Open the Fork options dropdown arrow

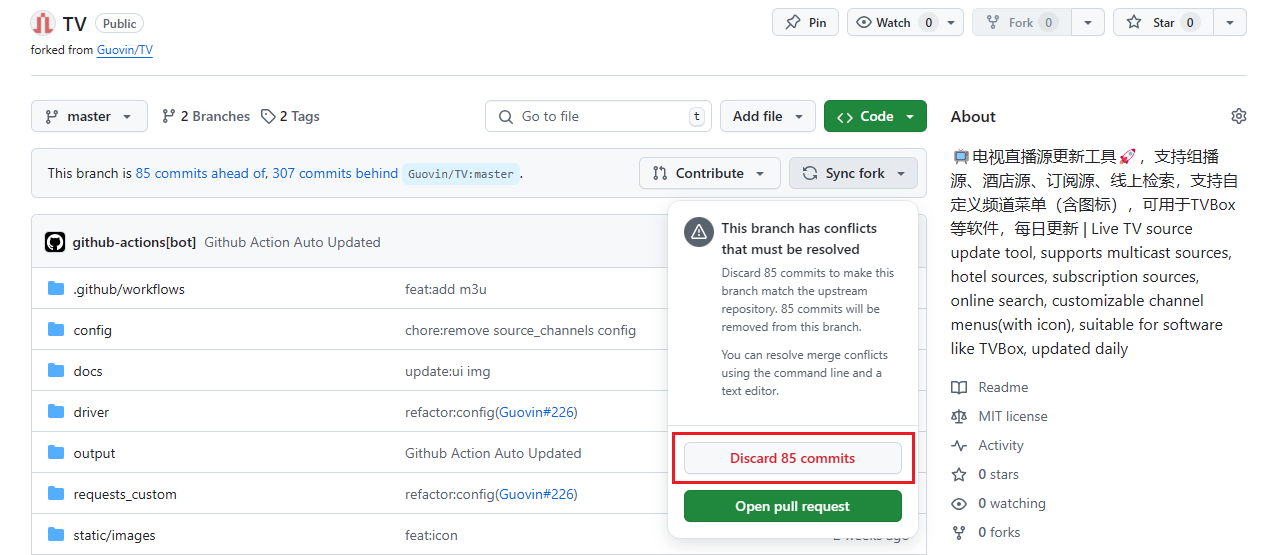point(1088,22)
